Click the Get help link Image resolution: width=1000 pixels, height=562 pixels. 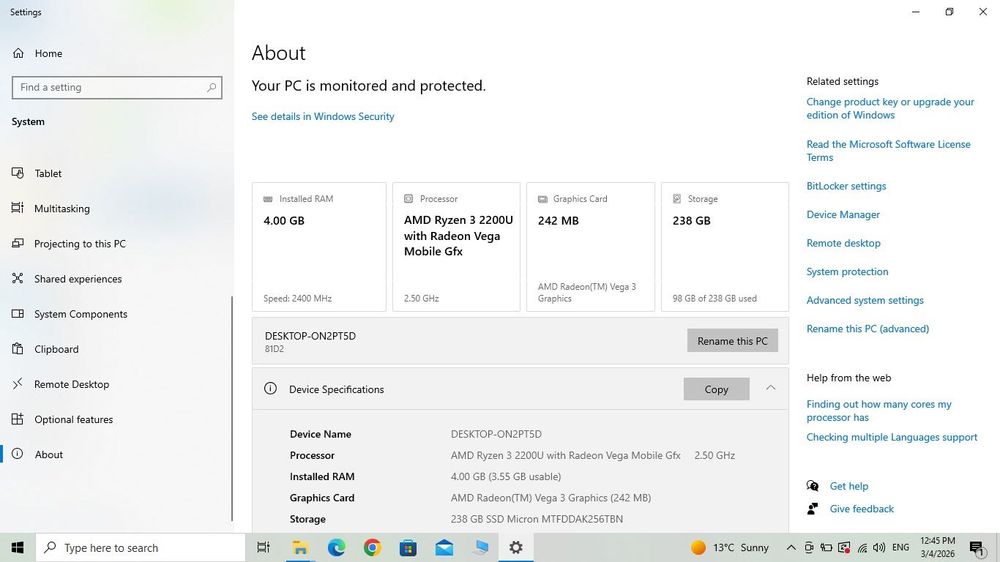coord(849,486)
